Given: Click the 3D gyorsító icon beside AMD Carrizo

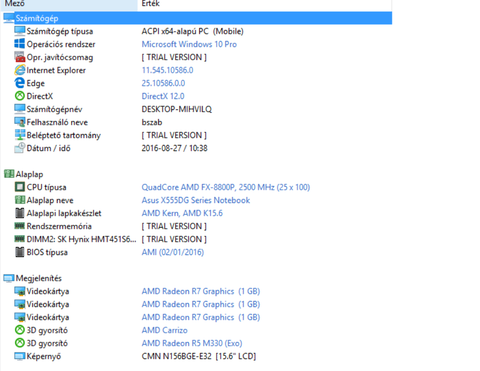Looking at the screenshot, I should (20, 330).
